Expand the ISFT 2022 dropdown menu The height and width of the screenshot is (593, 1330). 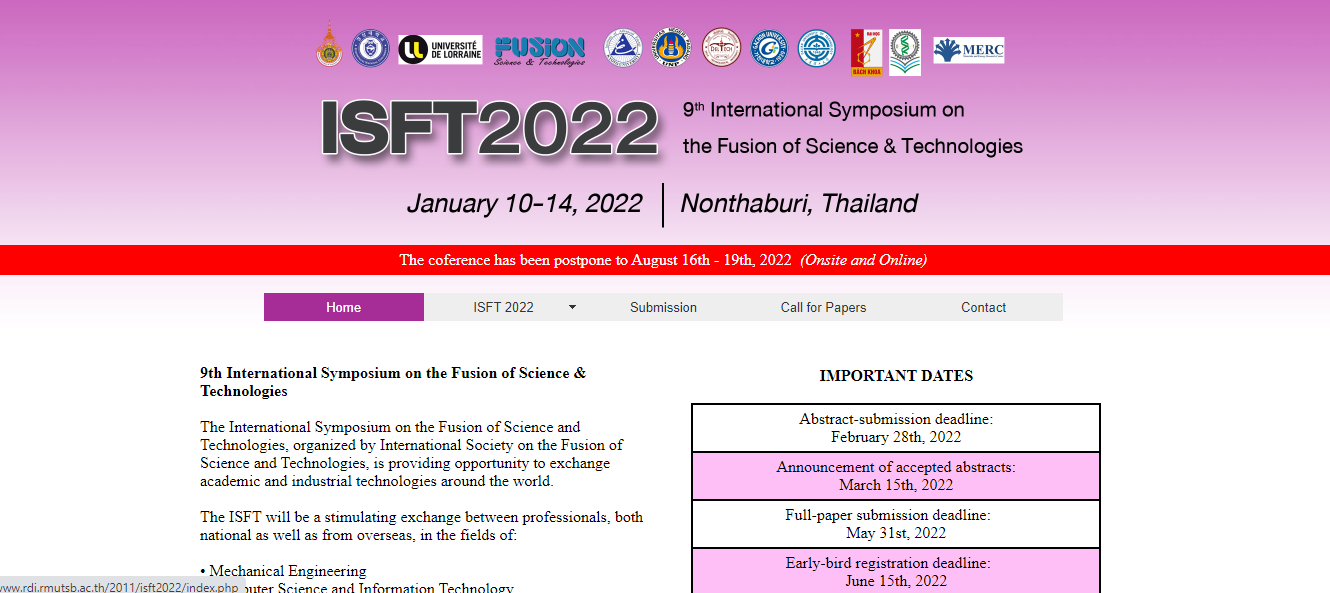point(519,307)
